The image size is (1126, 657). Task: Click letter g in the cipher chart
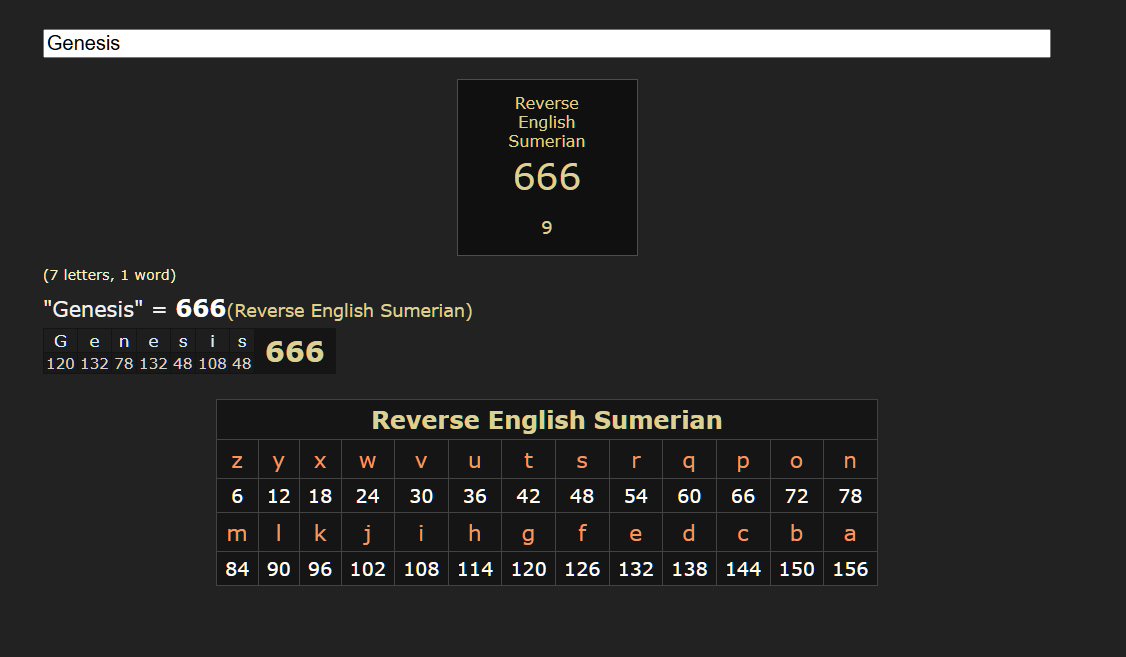pyautogui.click(x=529, y=533)
